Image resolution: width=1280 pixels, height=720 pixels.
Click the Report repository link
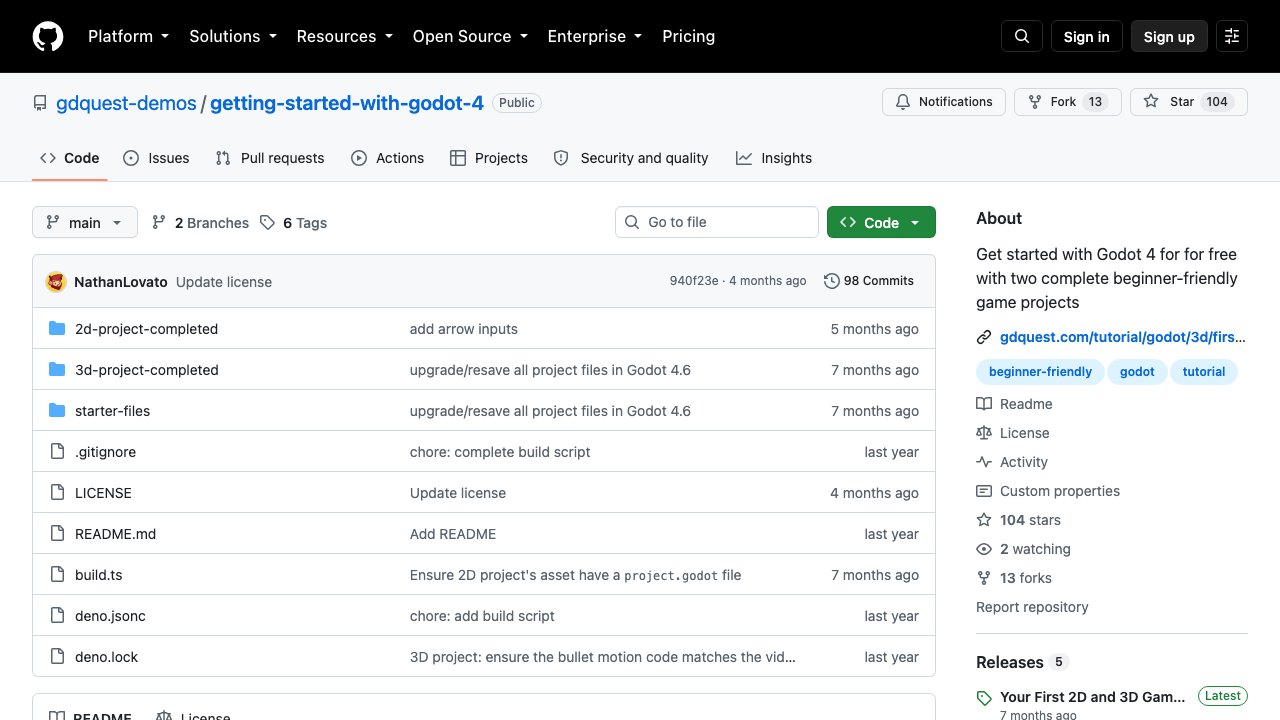point(1032,607)
